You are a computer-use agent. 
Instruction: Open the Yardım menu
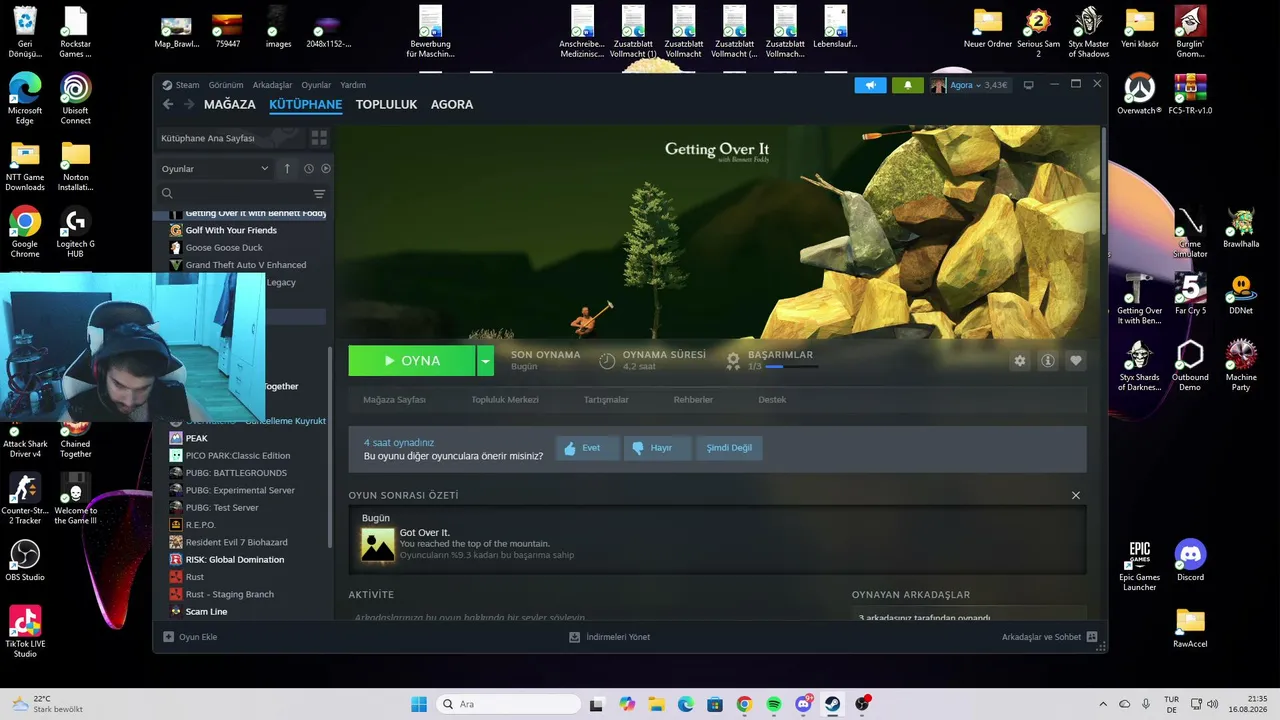[x=353, y=85]
